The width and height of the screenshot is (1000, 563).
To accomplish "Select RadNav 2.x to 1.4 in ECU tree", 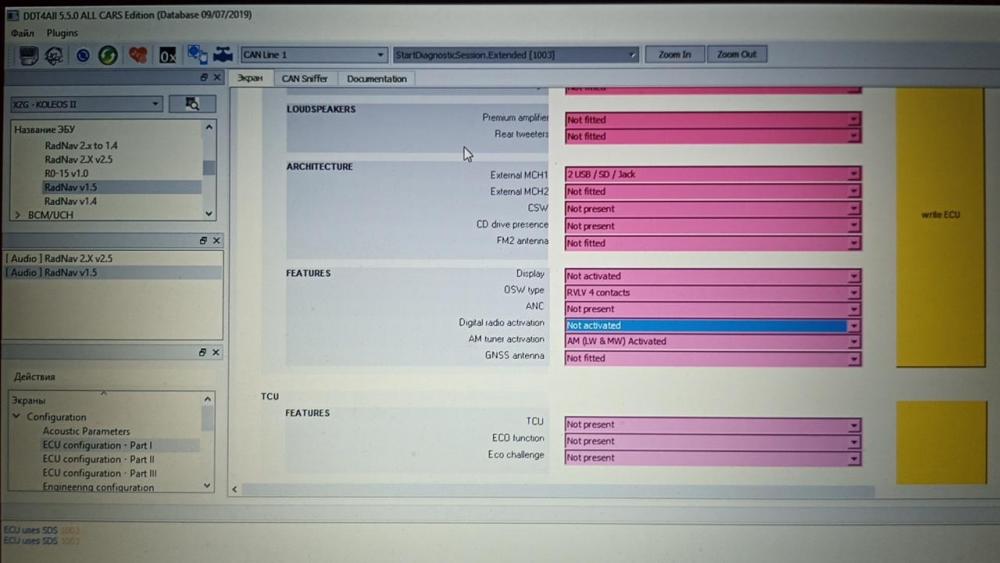I will click(81, 145).
